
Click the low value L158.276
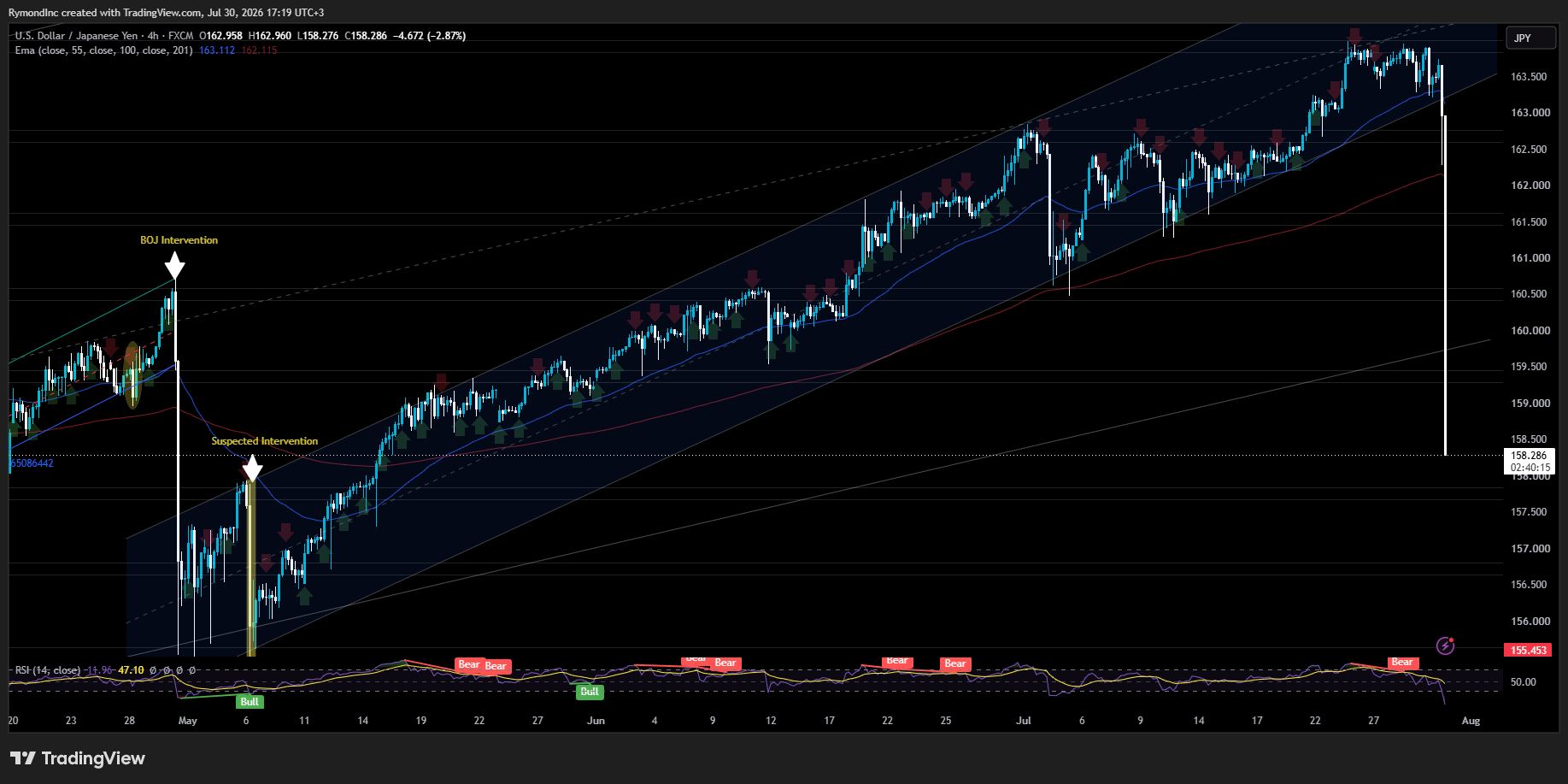coord(318,36)
